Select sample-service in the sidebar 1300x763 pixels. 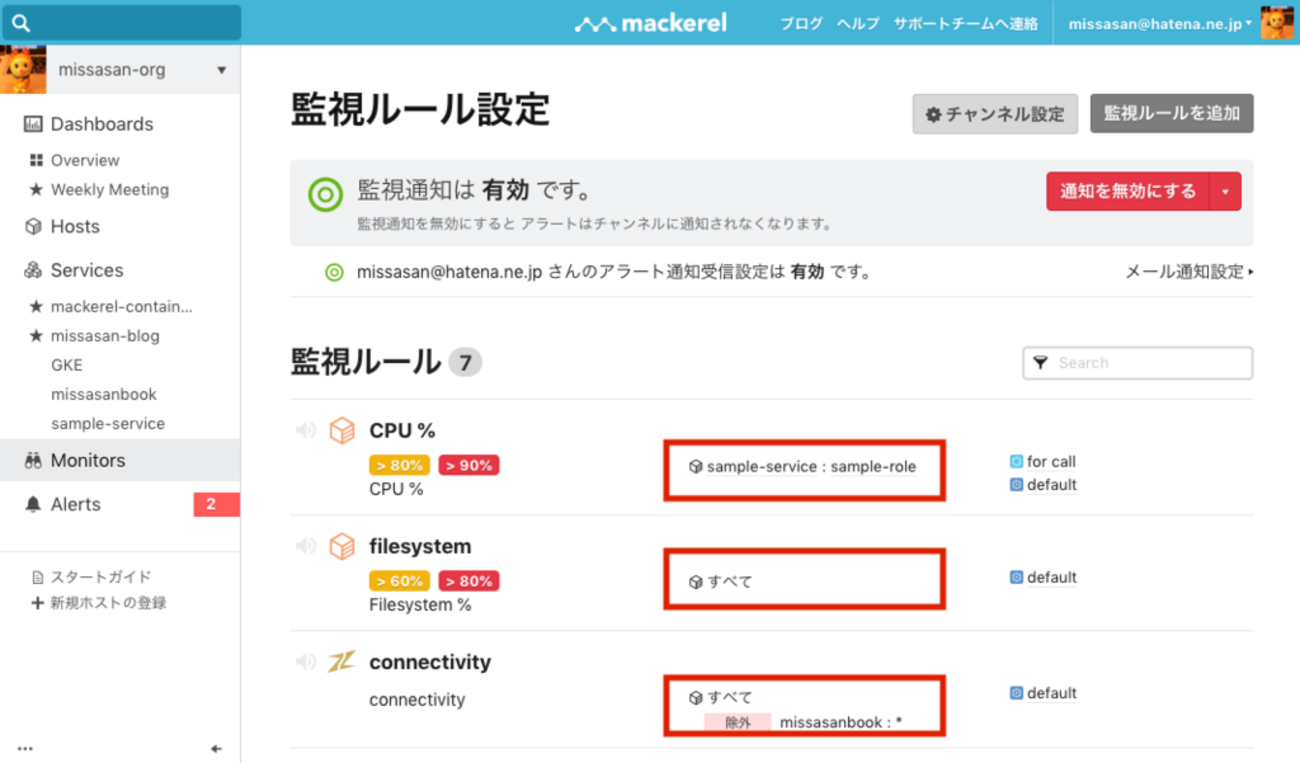(108, 423)
